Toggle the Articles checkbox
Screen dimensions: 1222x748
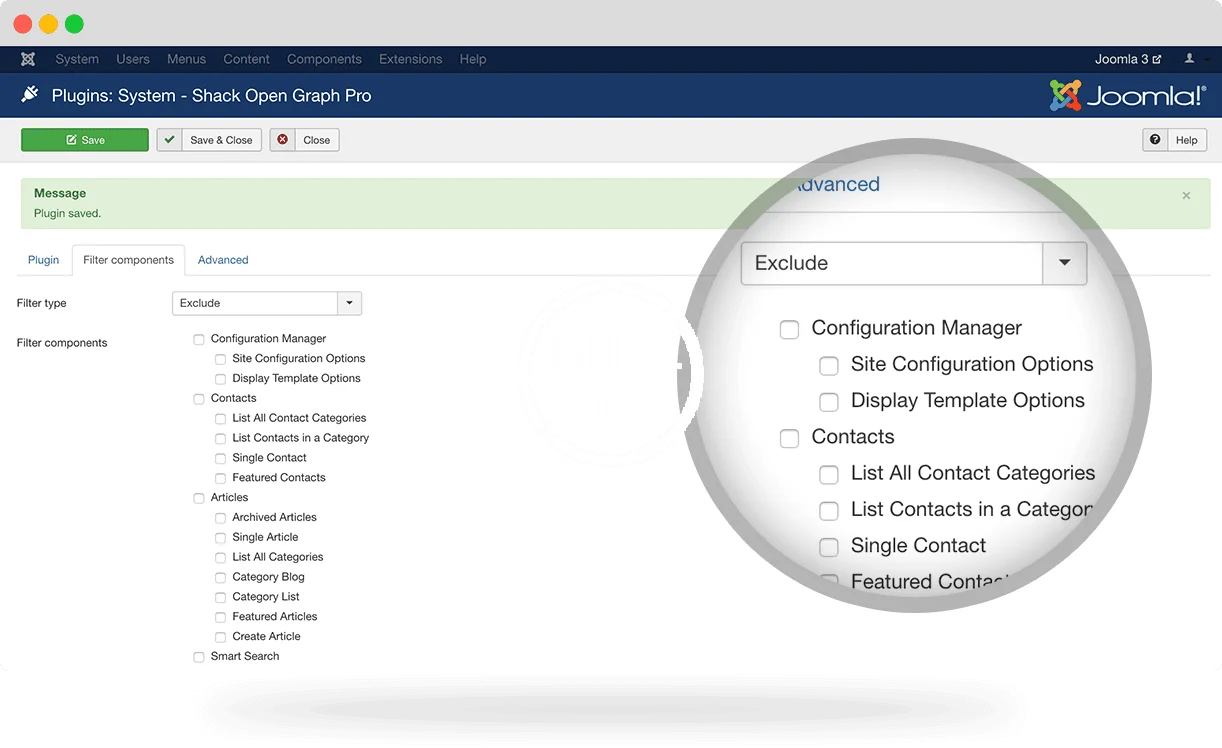tap(199, 498)
